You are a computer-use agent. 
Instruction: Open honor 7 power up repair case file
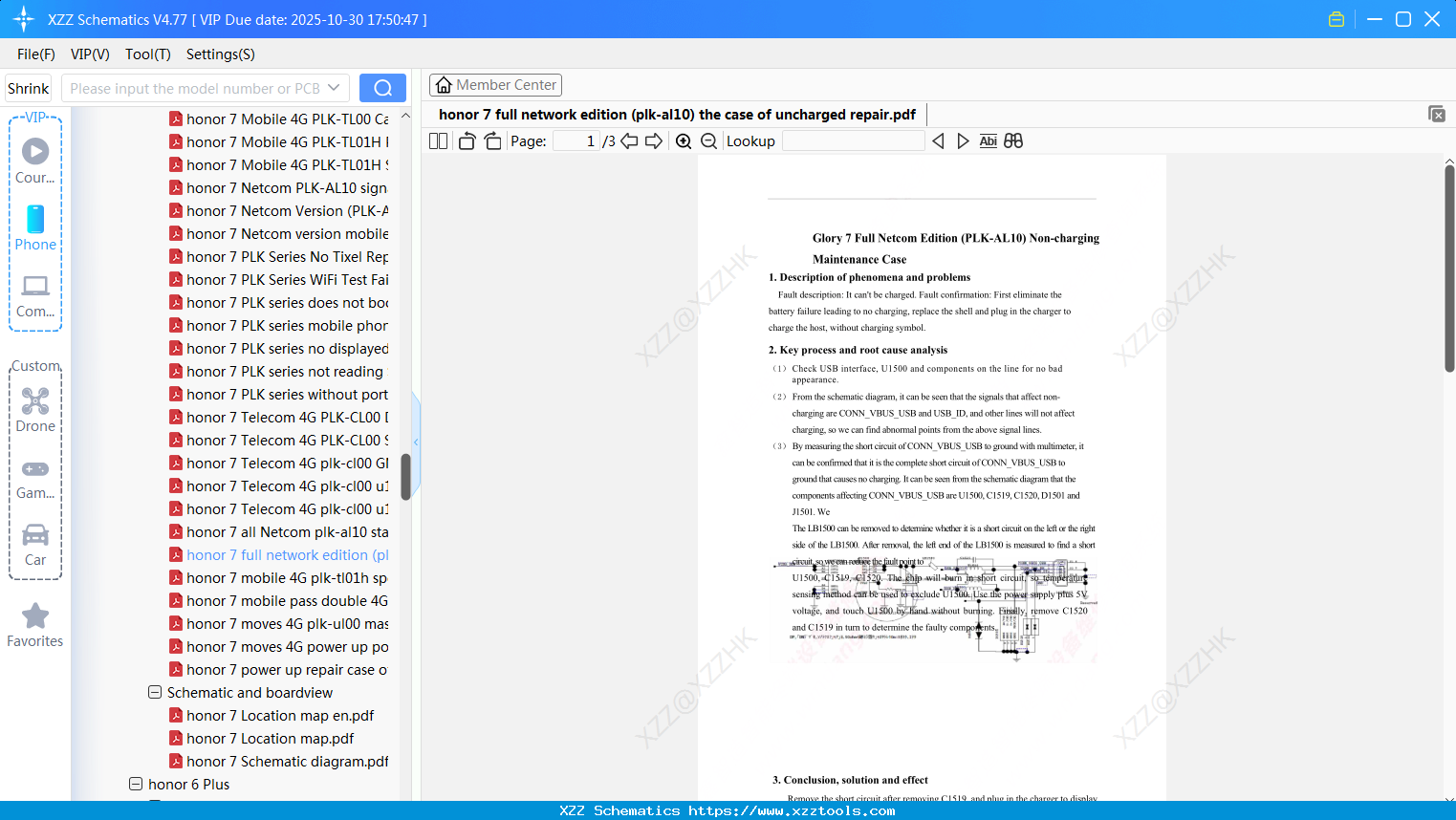[x=287, y=669]
